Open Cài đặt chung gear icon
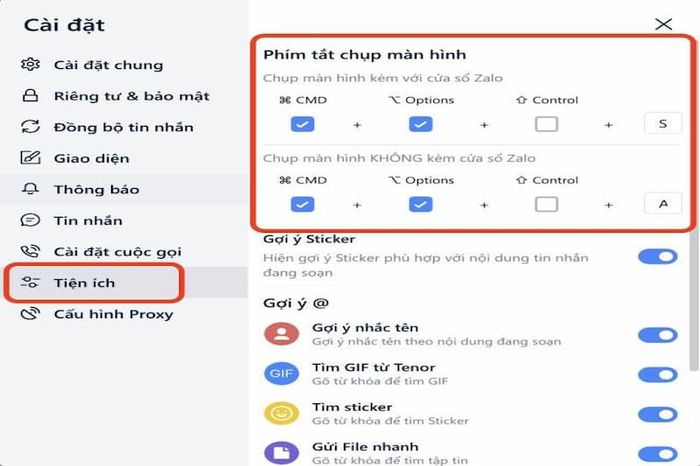This screenshot has width=700, height=466. (x=30, y=64)
